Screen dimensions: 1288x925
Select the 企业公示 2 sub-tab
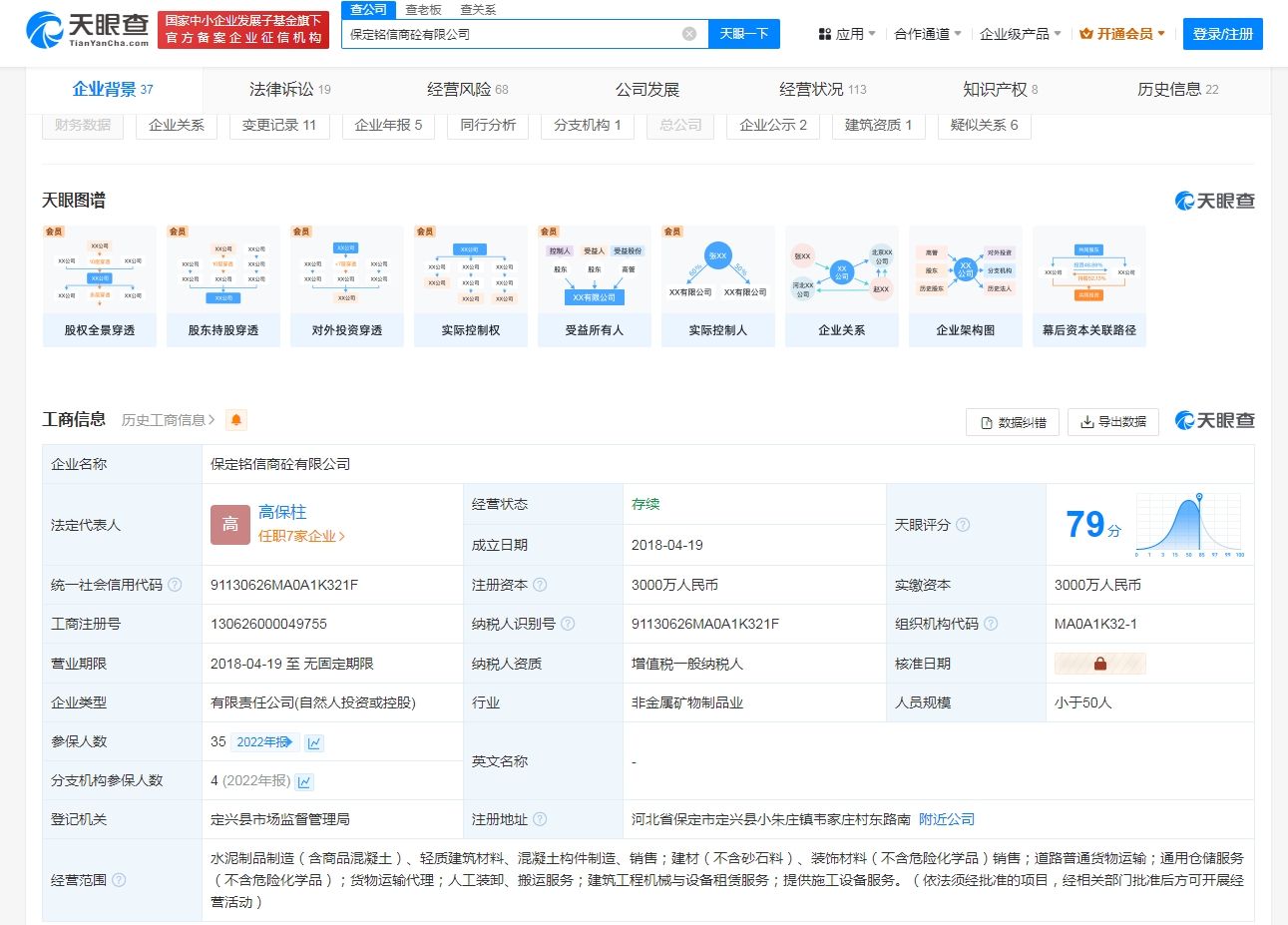pyautogui.click(x=773, y=125)
